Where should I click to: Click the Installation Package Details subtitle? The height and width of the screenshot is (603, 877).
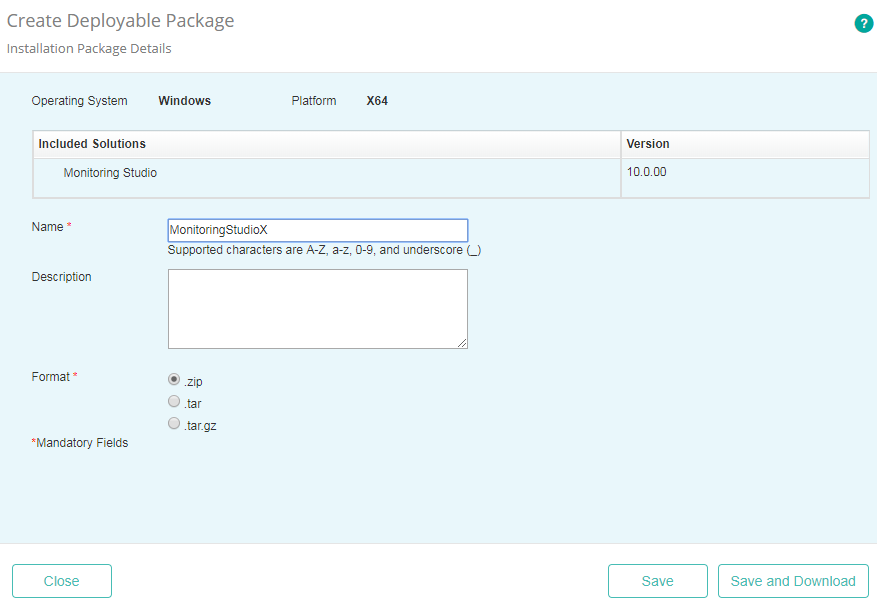88,48
